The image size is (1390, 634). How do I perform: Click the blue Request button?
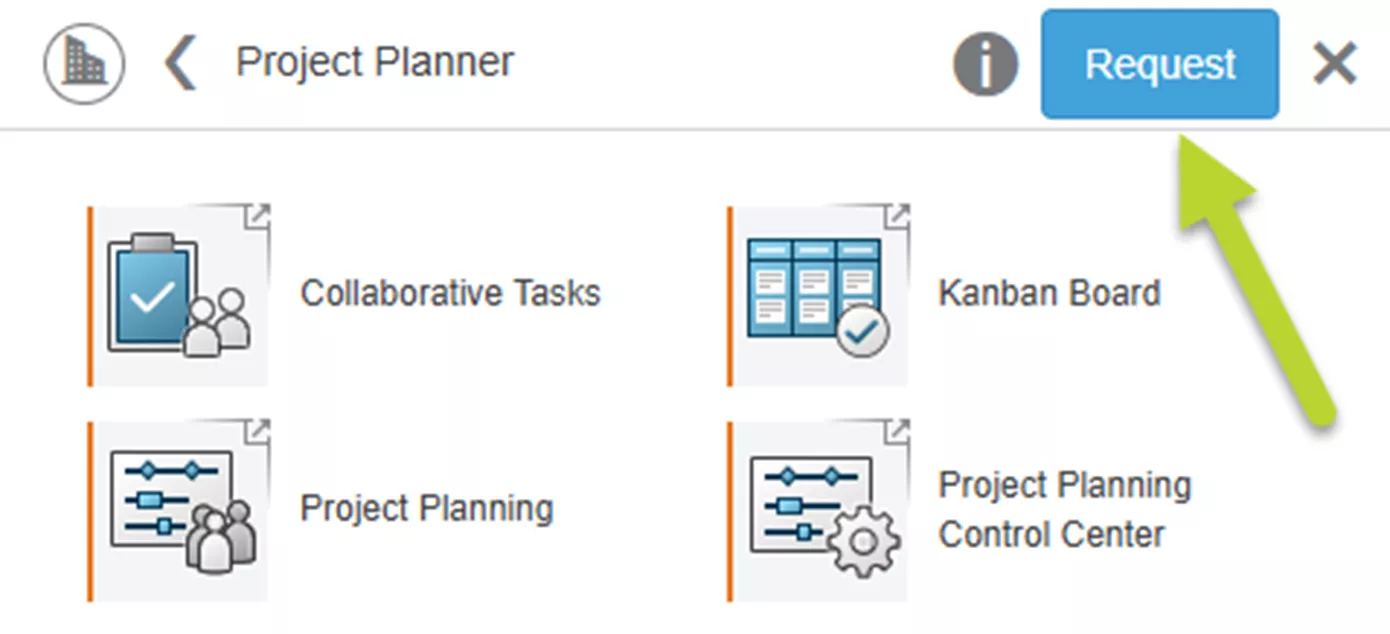click(1159, 63)
